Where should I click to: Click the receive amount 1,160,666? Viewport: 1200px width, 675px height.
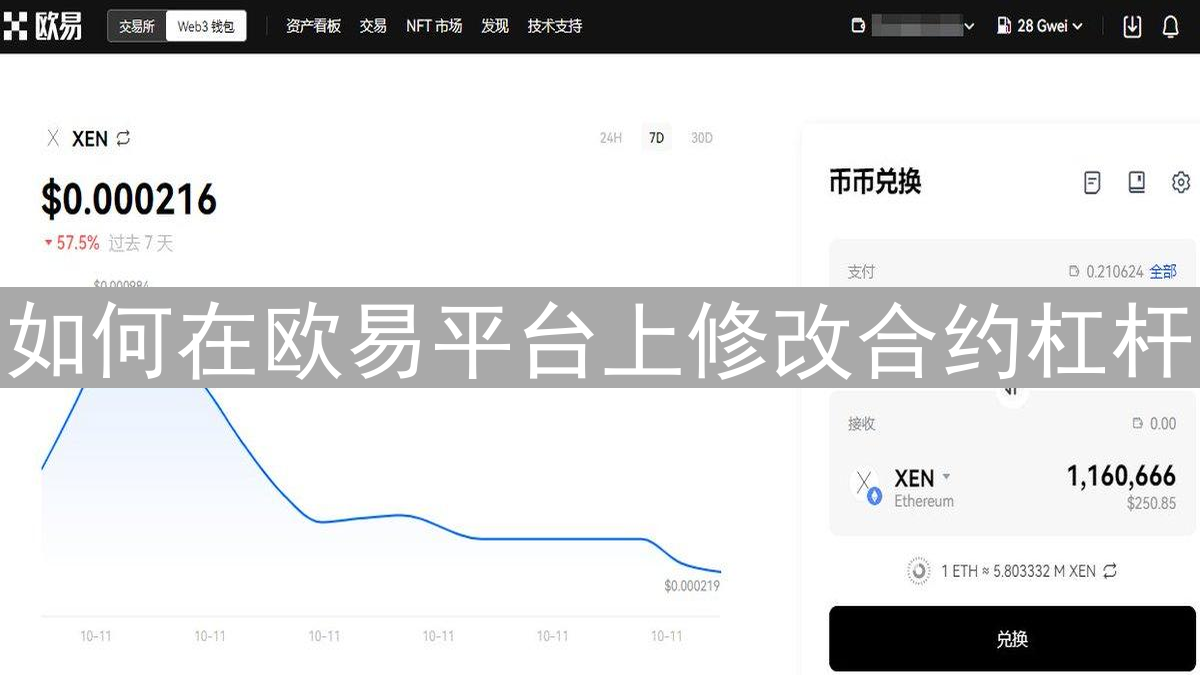[x=1121, y=476]
